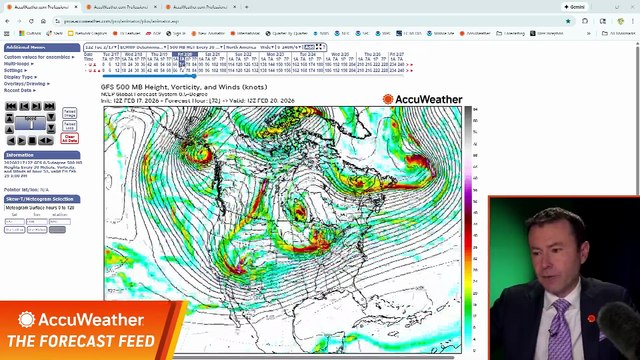
Task: Click the Tabbed Loop button
Action: (69, 125)
